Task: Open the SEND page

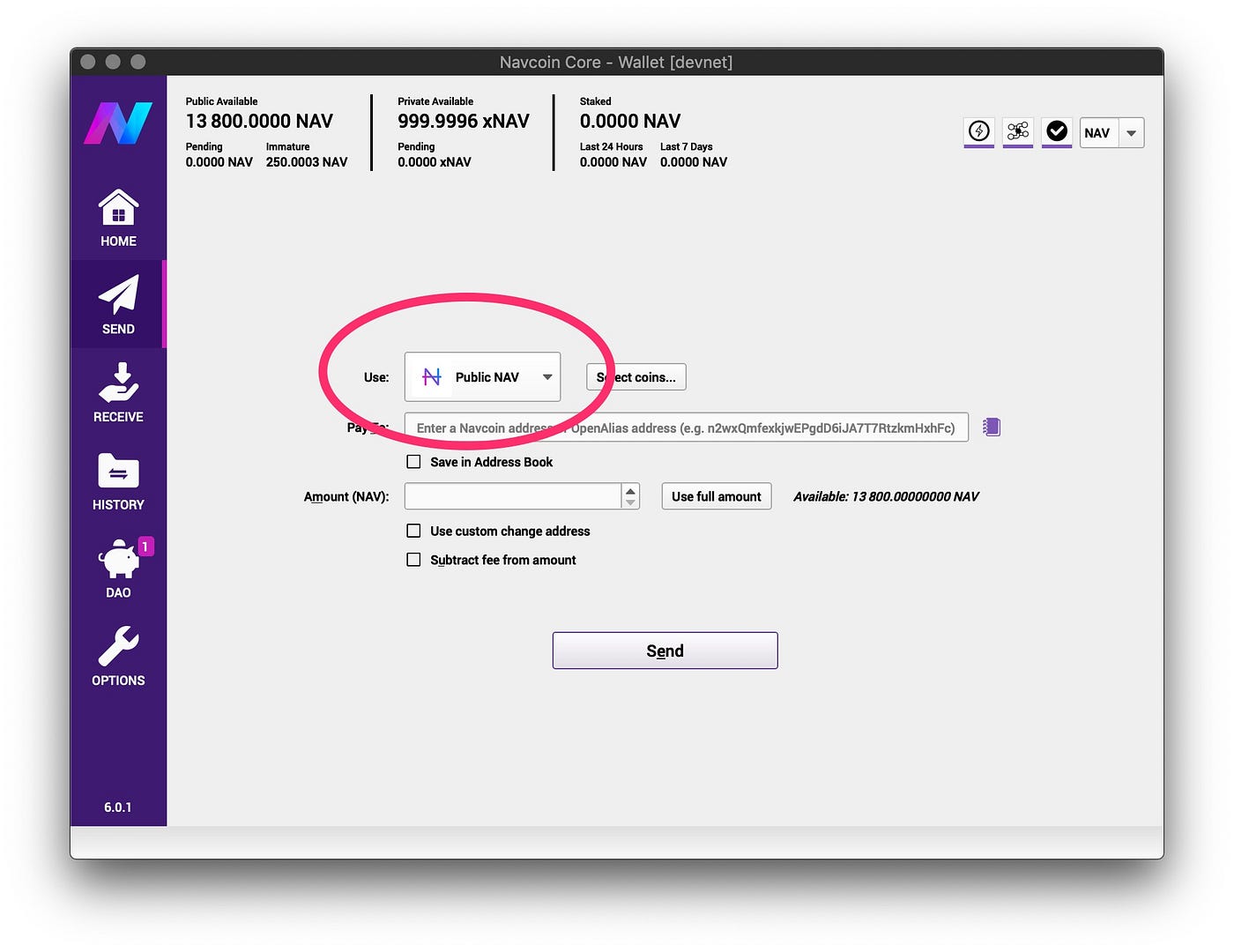Action: click(118, 304)
